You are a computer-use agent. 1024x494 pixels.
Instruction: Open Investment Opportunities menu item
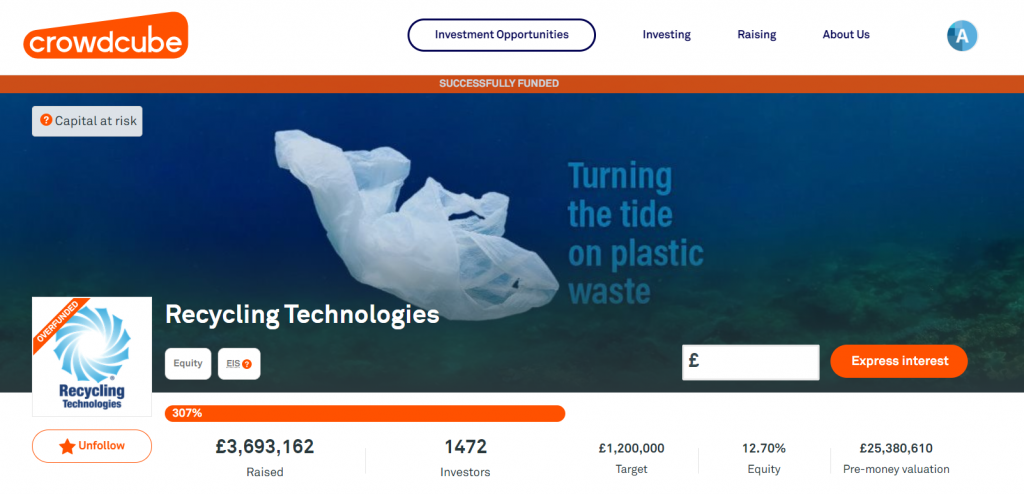tap(502, 35)
